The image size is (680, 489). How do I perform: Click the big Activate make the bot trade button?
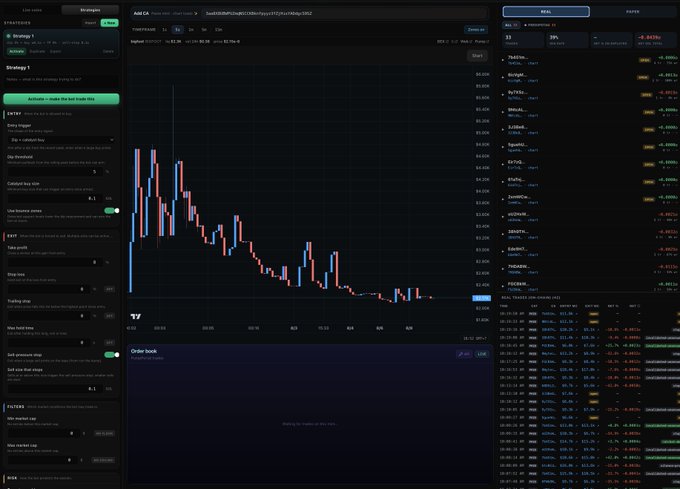coord(61,99)
